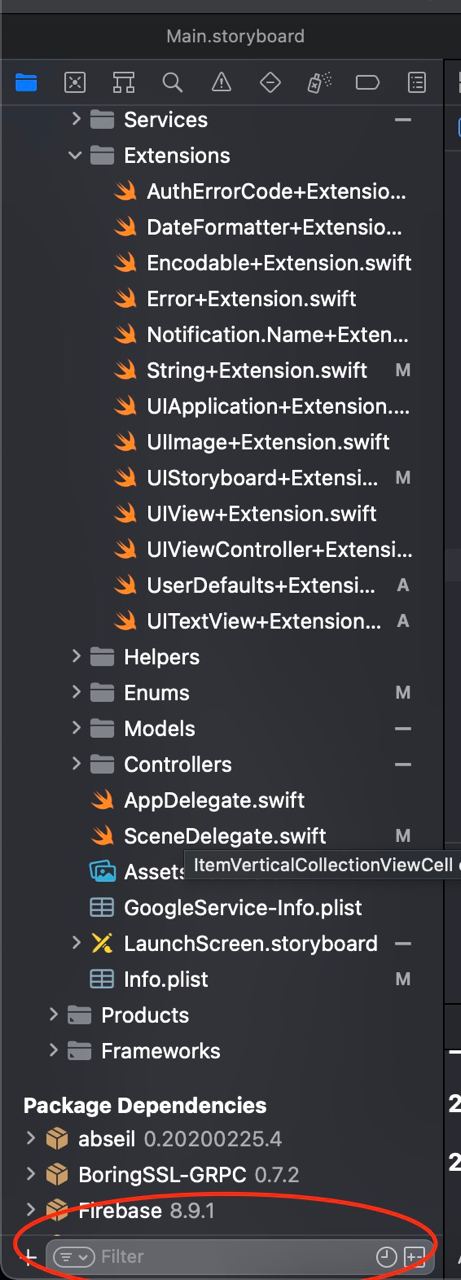Open the Find navigator magnifier
Image resolution: width=461 pixels, height=1280 pixels.
click(x=172, y=83)
